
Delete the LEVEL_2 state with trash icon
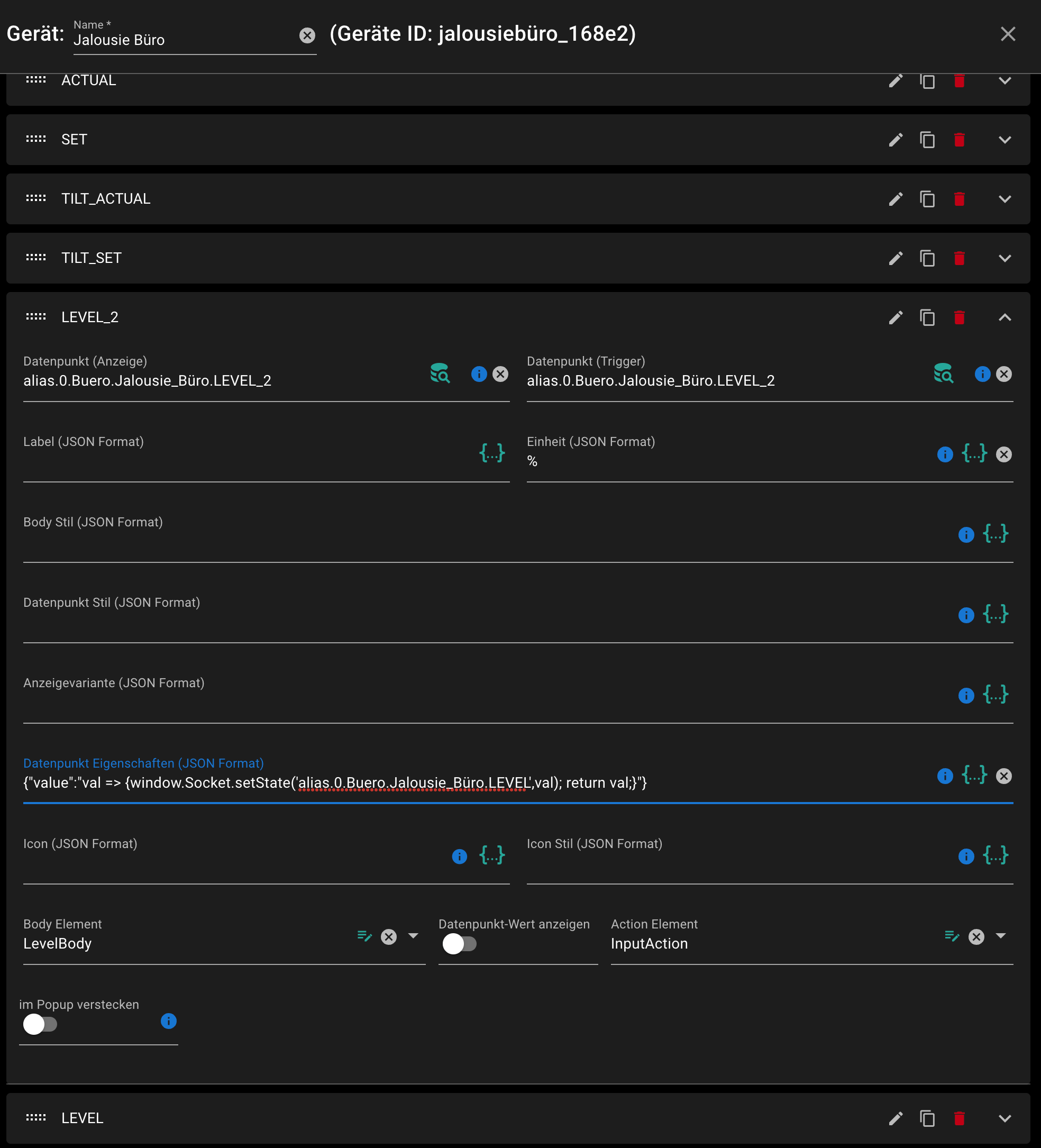[959, 317]
